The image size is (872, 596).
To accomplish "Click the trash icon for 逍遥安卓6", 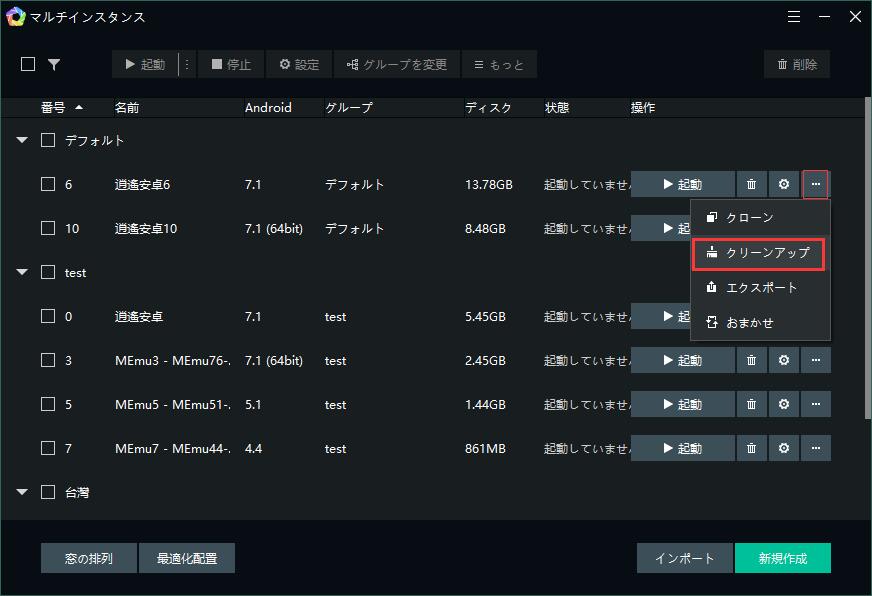I will pyautogui.click(x=751, y=184).
